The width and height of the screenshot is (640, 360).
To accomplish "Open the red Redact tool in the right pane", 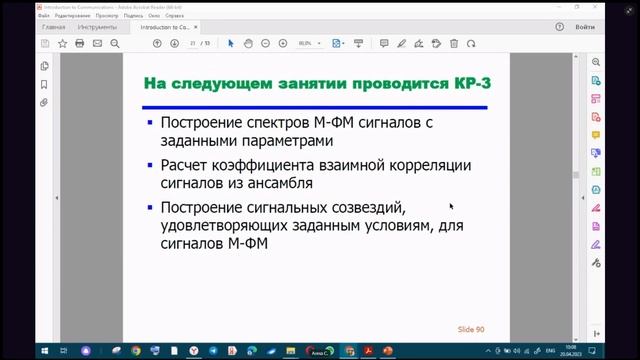I will [596, 208].
